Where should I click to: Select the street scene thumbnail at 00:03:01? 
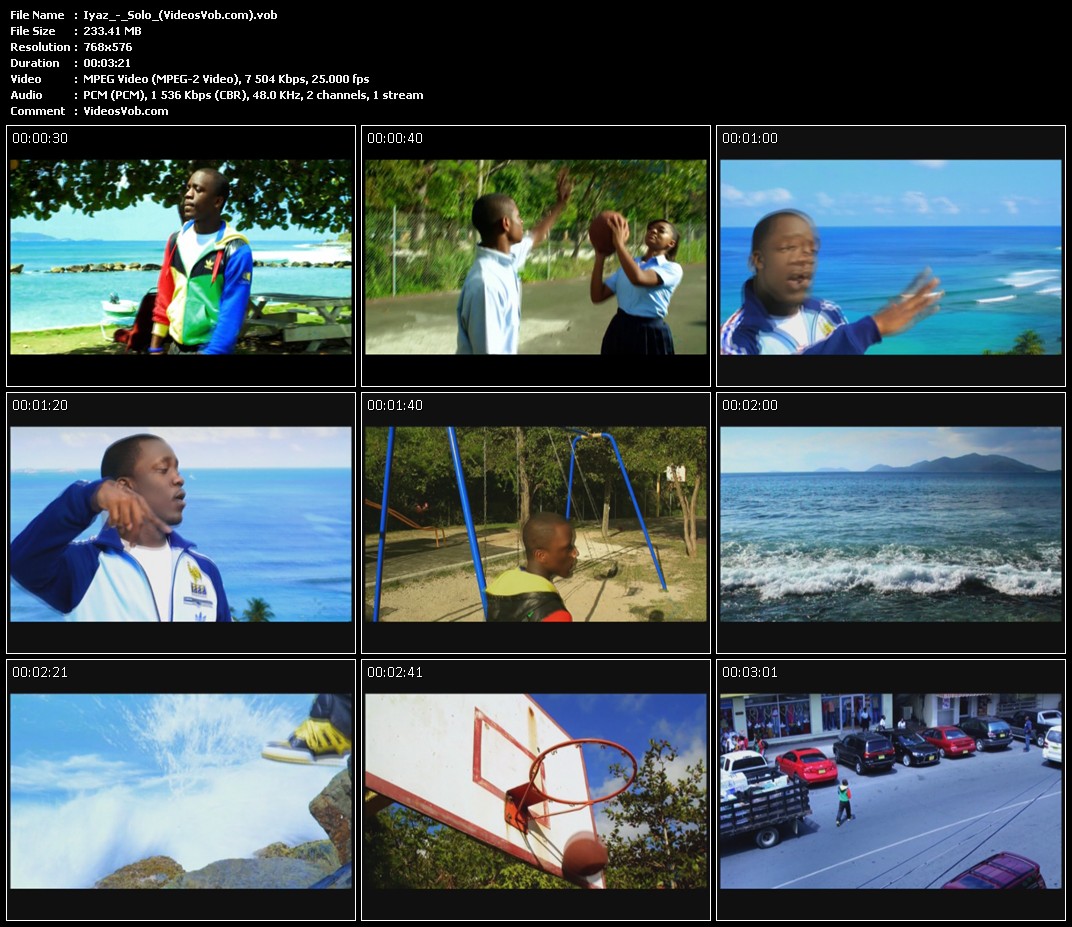(x=891, y=792)
